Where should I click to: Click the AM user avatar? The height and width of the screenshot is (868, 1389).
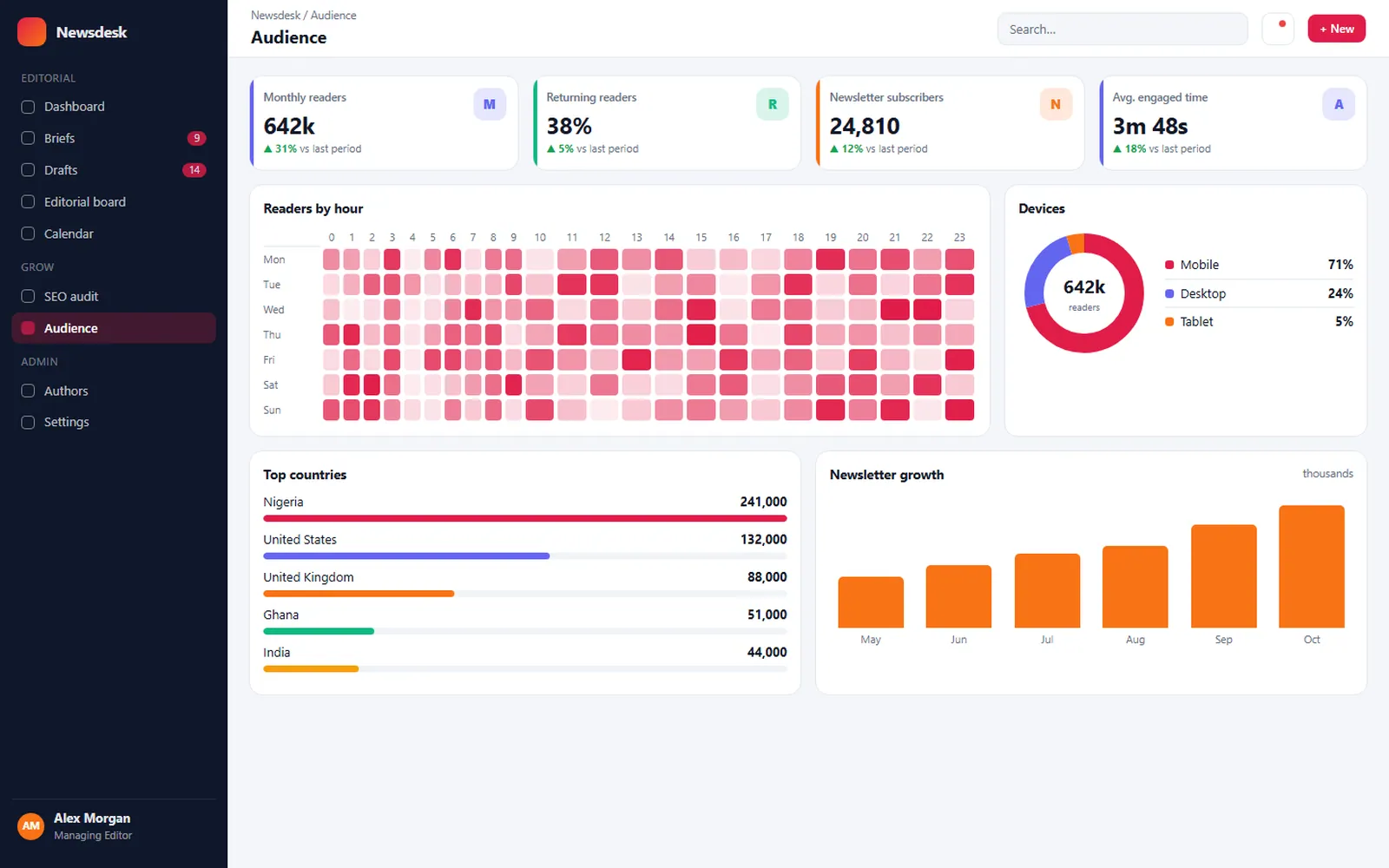tap(31, 825)
